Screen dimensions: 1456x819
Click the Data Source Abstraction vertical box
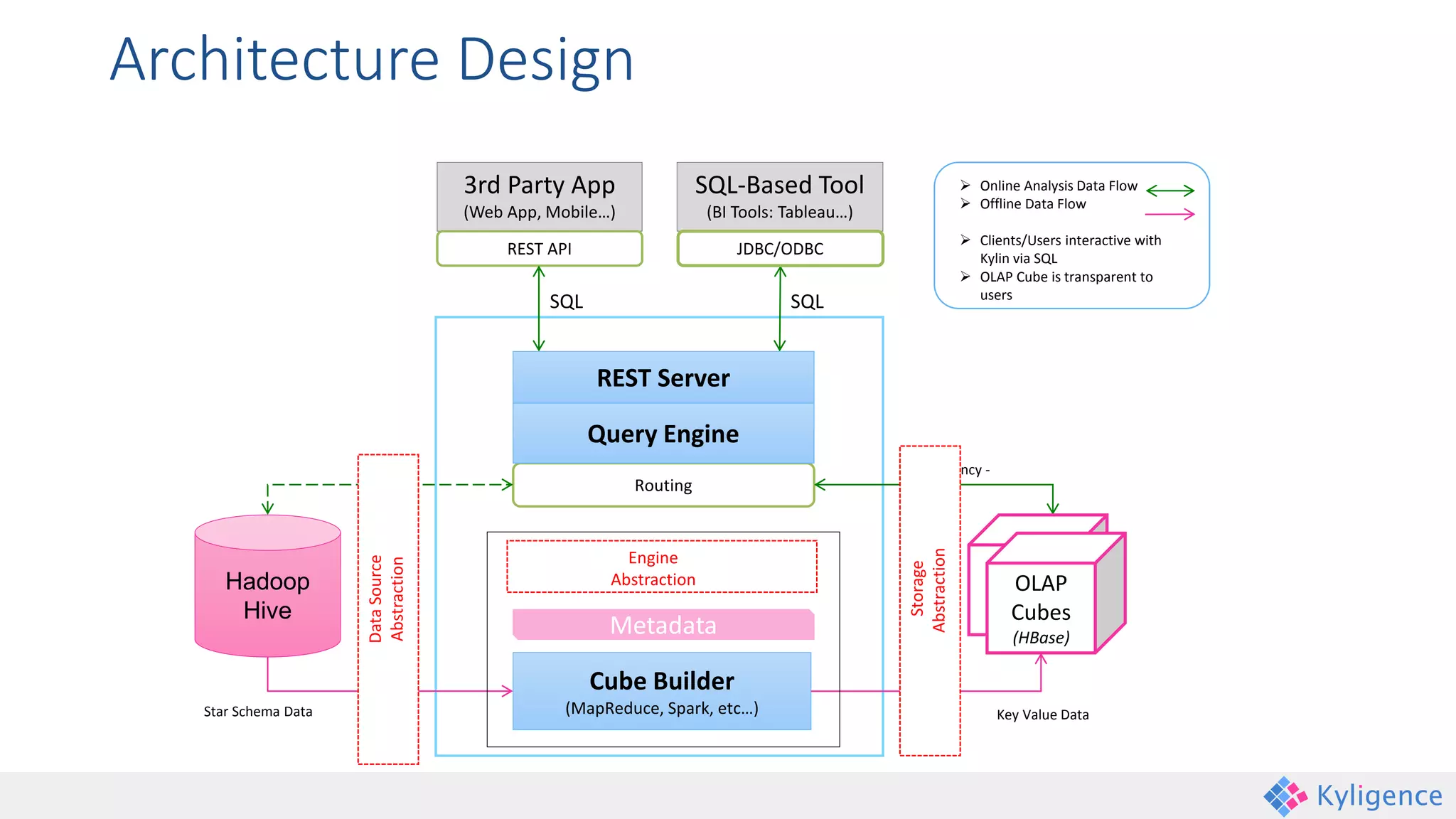[388, 609]
